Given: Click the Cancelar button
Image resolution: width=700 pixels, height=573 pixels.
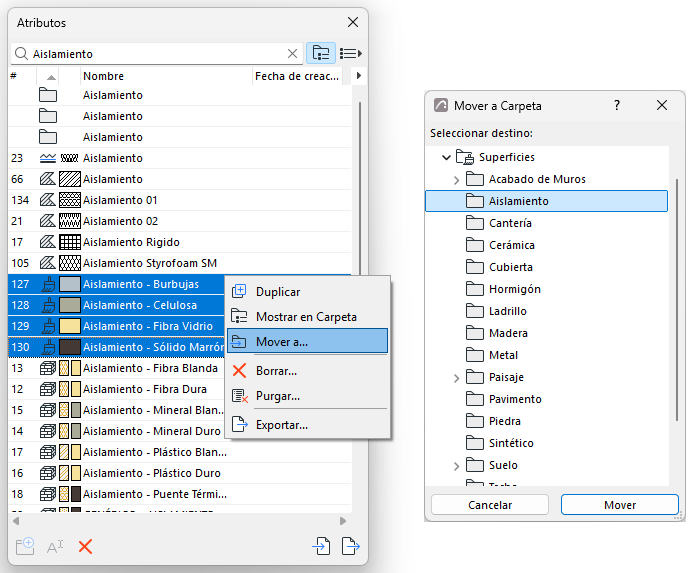Looking at the screenshot, I should pyautogui.click(x=490, y=505).
